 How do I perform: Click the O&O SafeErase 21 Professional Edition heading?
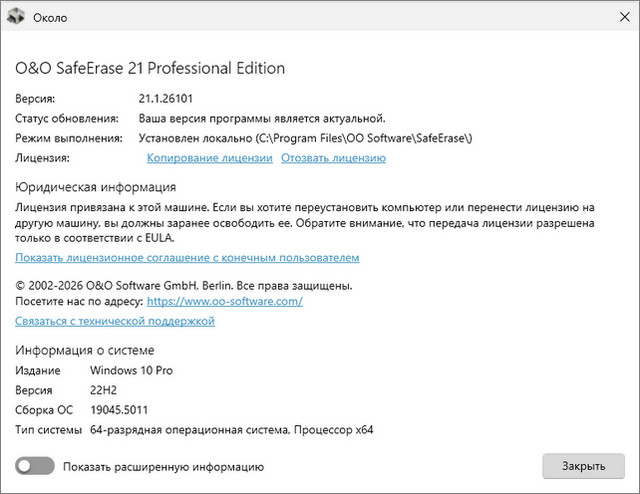(150, 68)
